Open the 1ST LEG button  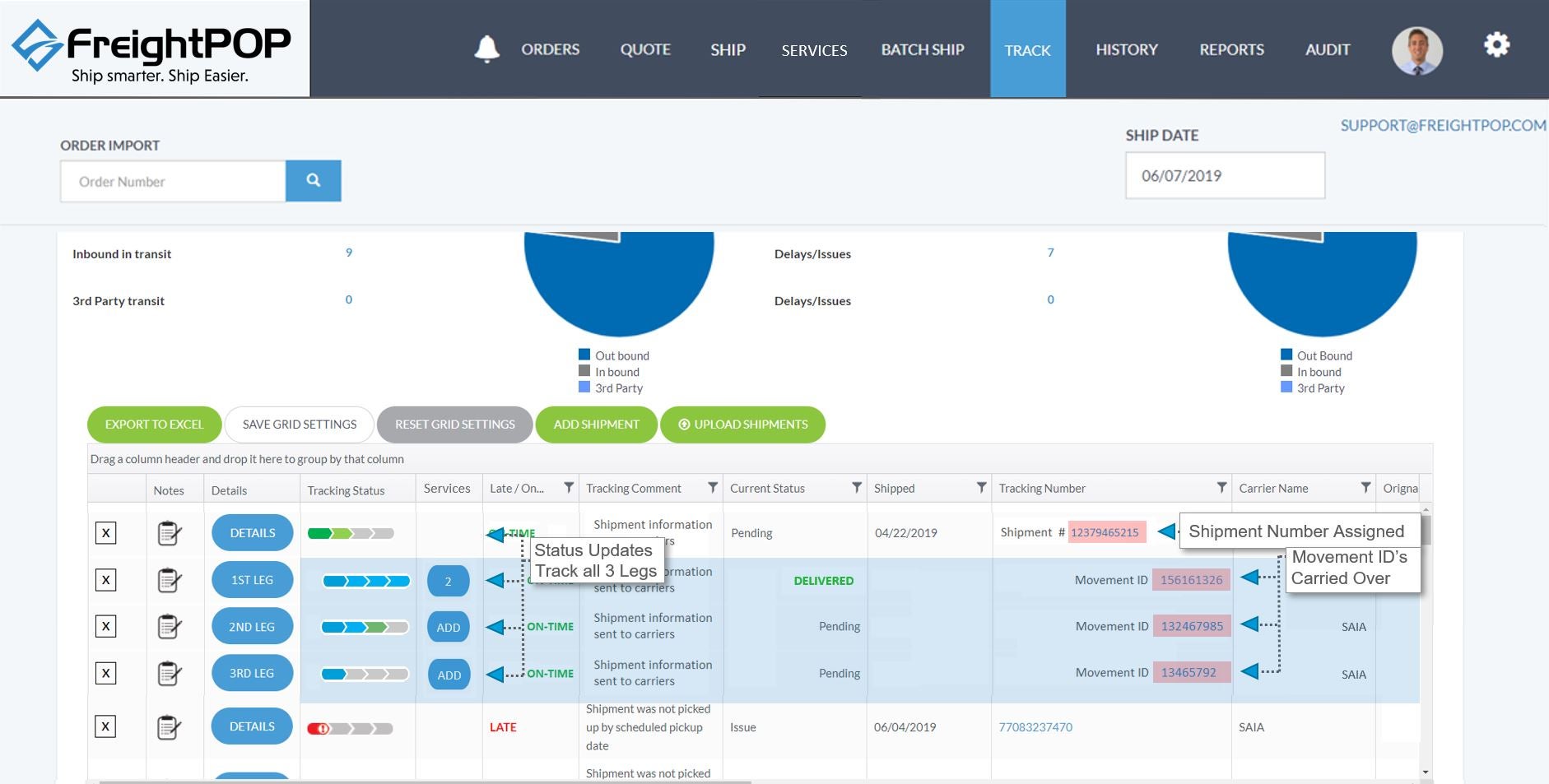253,580
